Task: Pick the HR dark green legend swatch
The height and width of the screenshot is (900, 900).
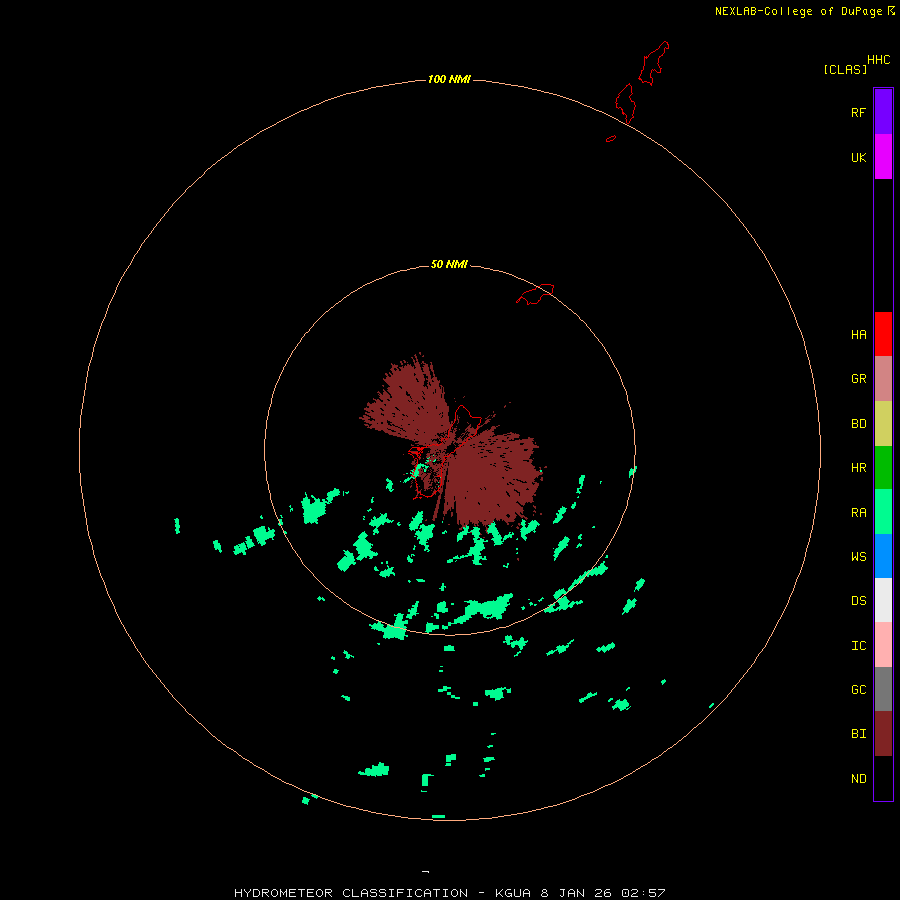Action: click(x=883, y=468)
